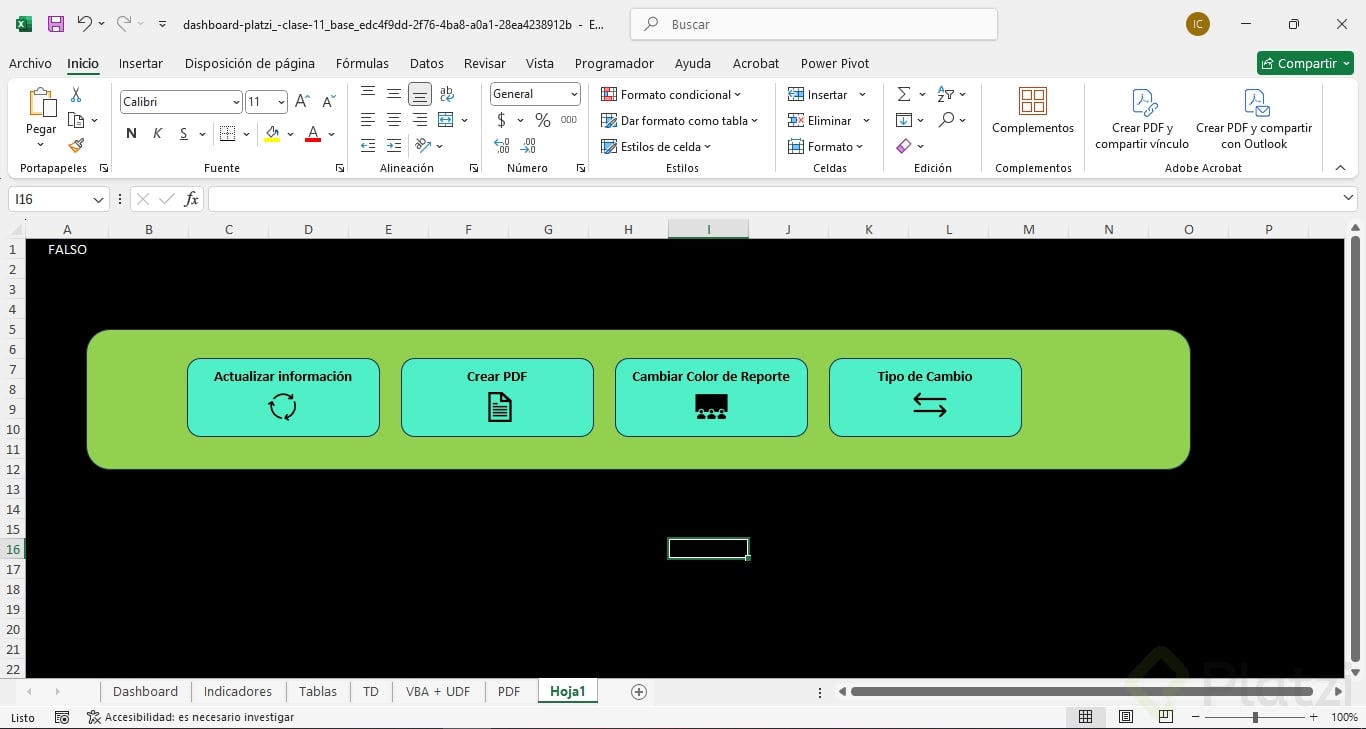Open the Complementos add-ins icon

click(1033, 101)
